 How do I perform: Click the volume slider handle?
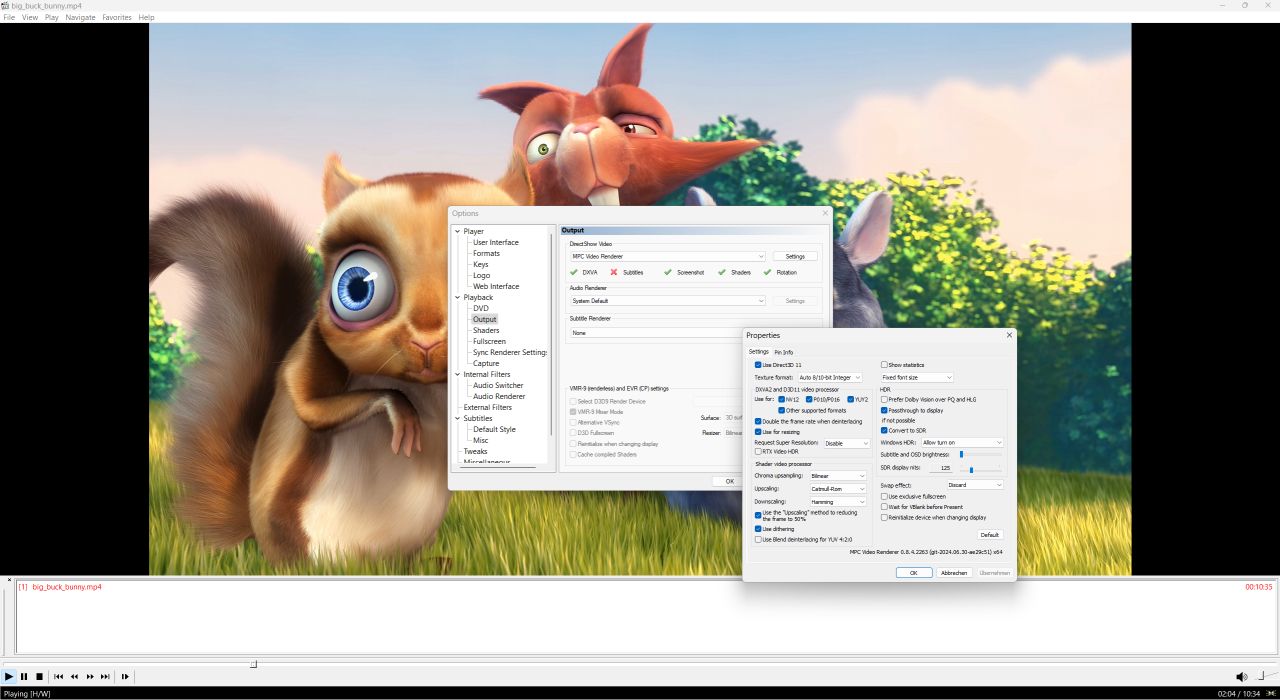pyautogui.click(x=1261, y=675)
